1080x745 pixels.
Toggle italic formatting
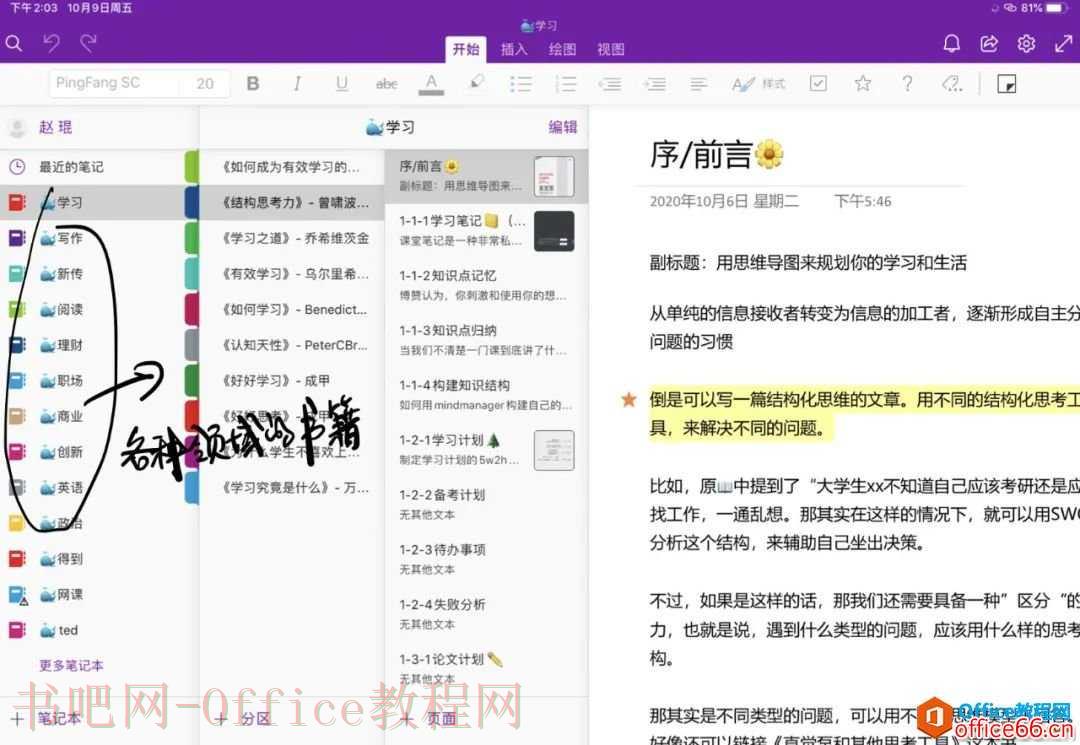[297, 83]
